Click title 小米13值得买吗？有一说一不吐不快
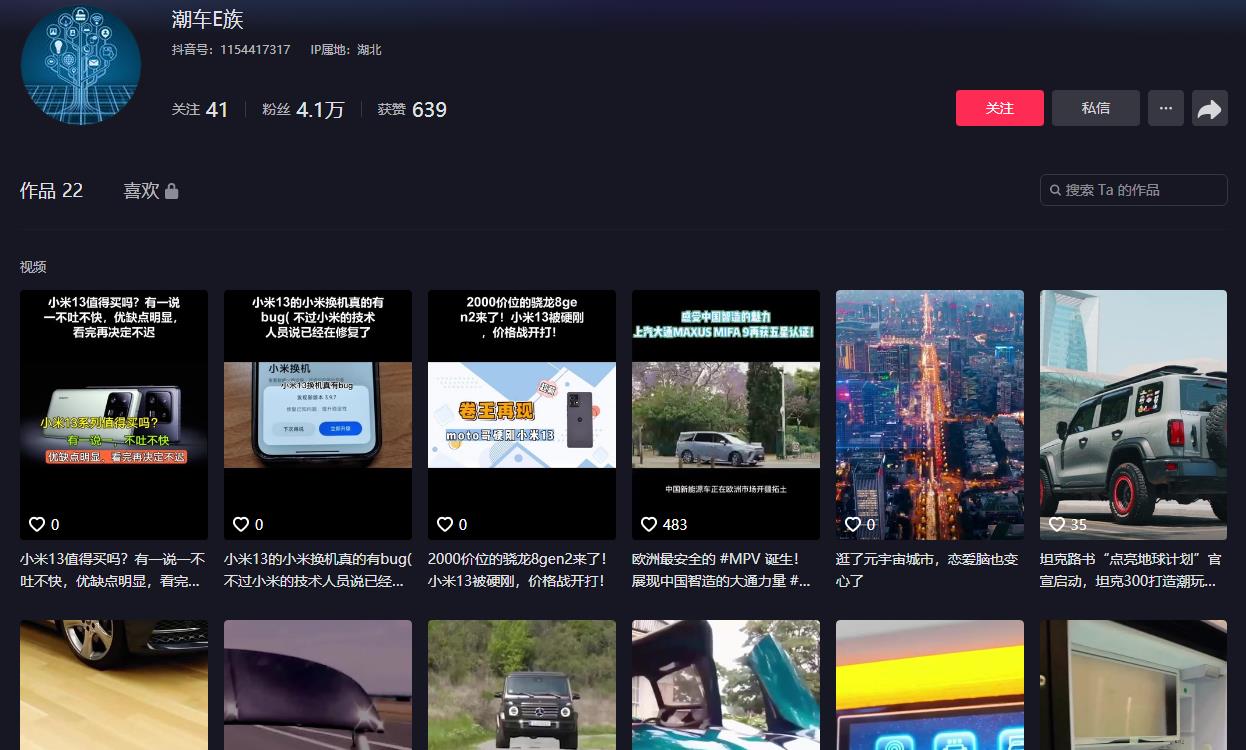The height and width of the screenshot is (750, 1246). point(113,570)
